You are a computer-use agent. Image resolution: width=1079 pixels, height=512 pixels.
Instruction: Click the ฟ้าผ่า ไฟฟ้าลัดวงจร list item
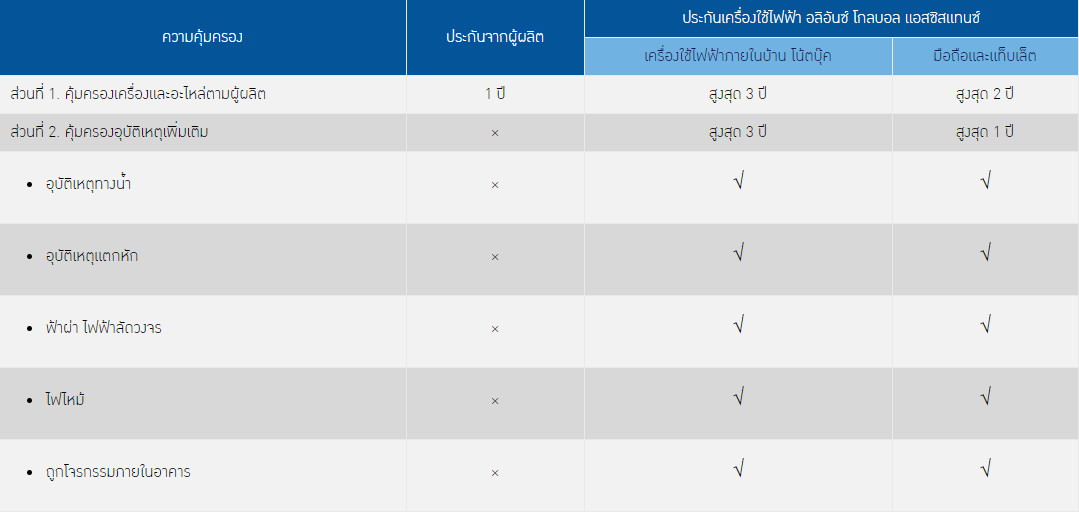point(104,328)
